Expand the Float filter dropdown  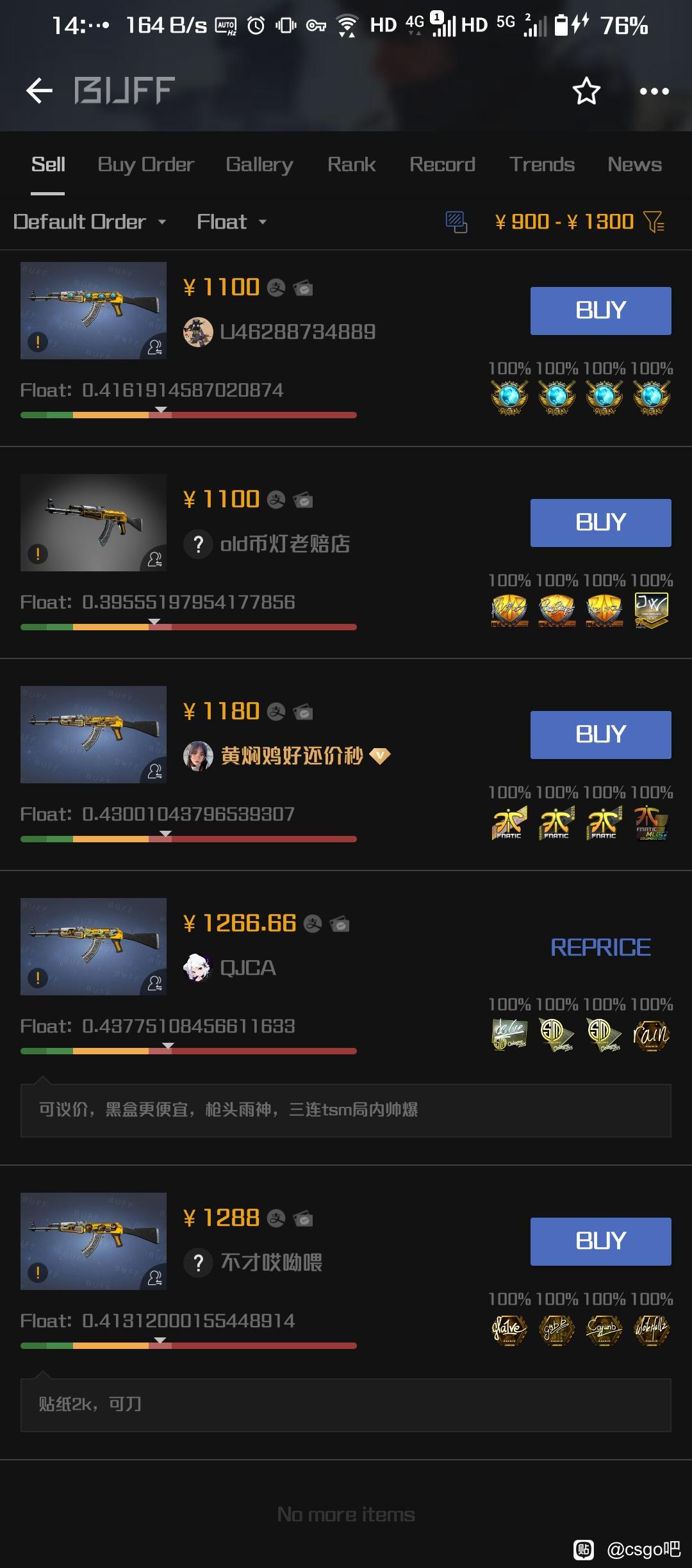click(x=231, y=222)
